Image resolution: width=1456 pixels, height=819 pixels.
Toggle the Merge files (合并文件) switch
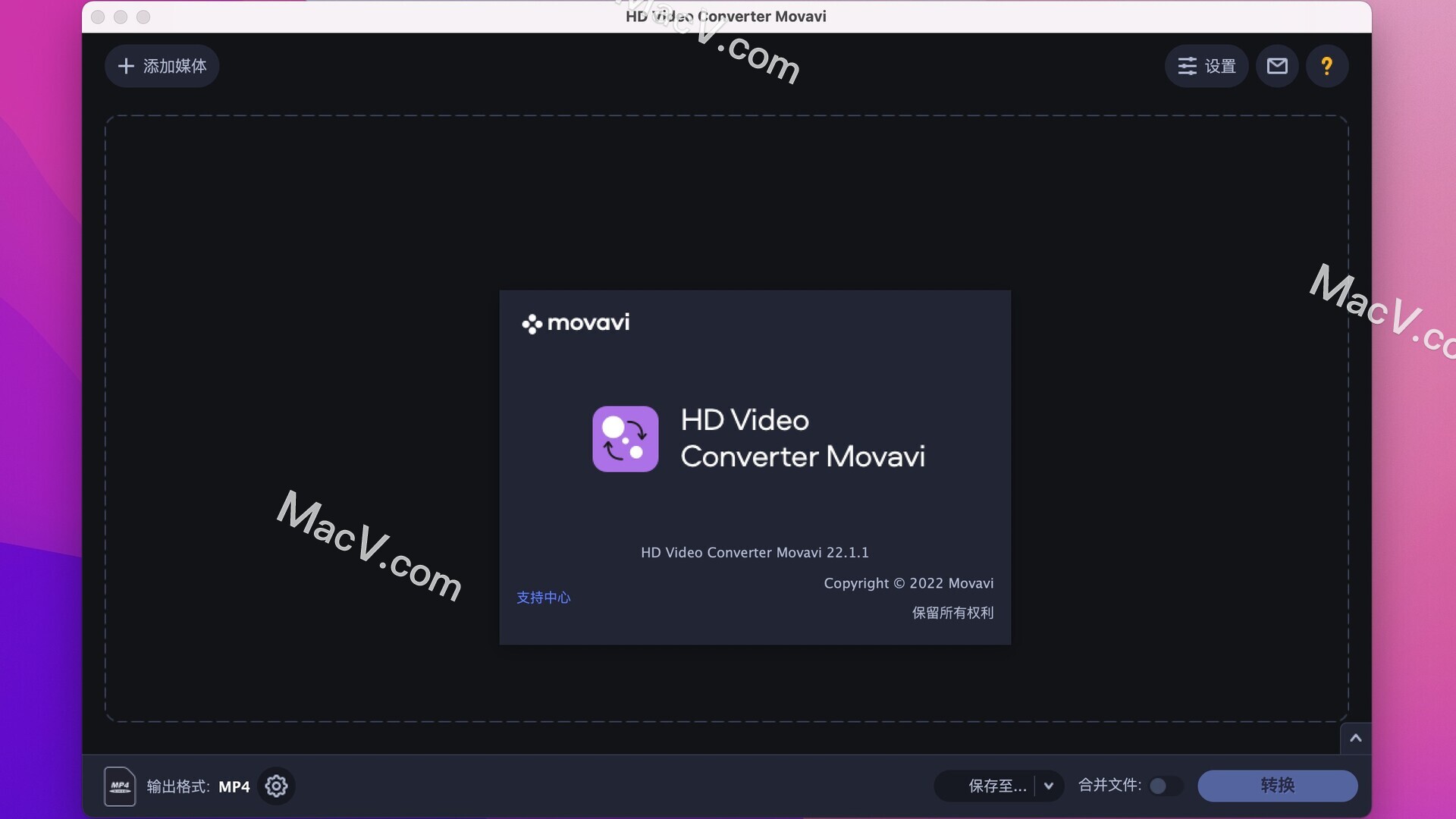click(1165, 786)
